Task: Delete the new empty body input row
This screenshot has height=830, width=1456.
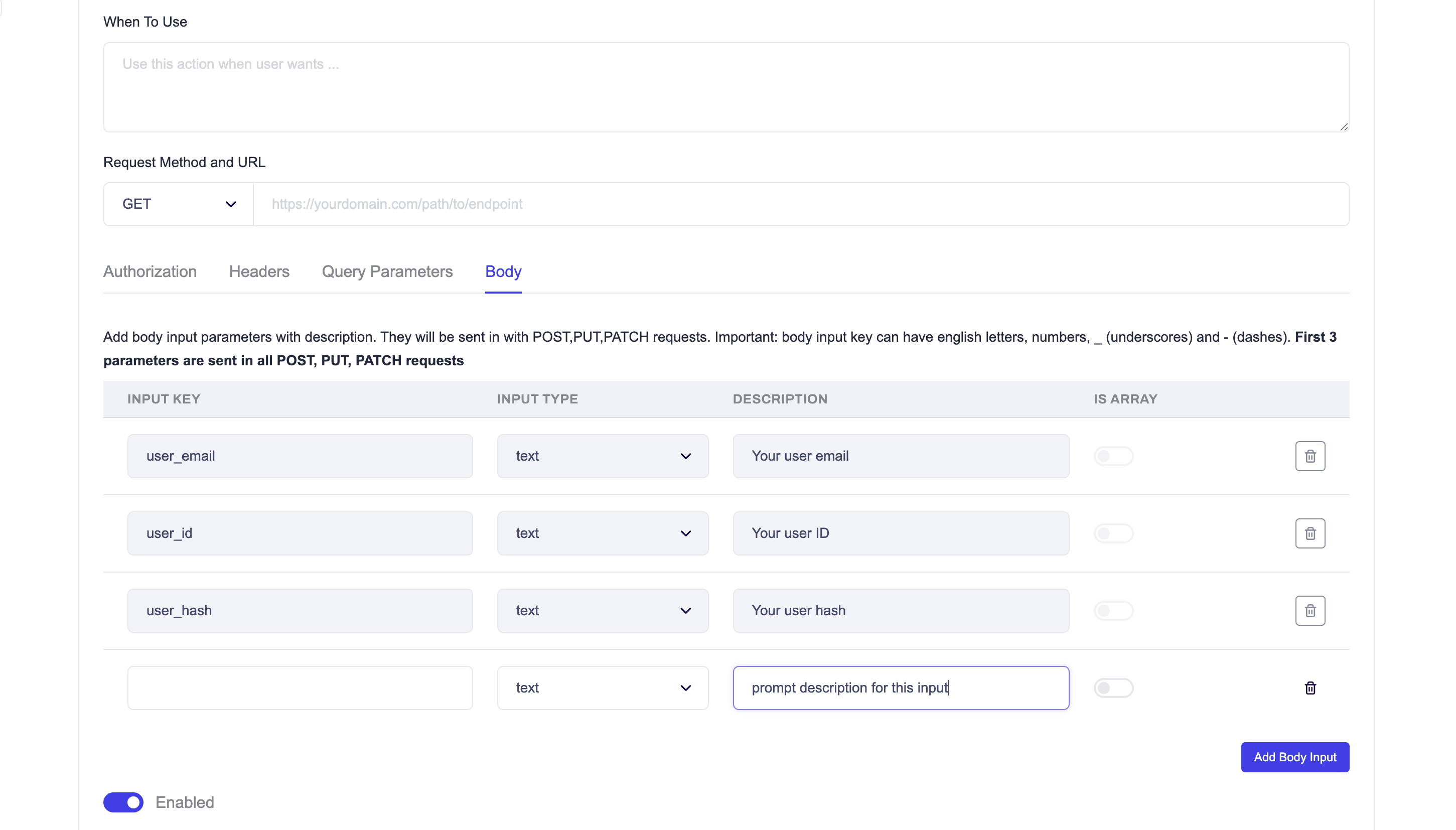Action: coord(1310,687)
